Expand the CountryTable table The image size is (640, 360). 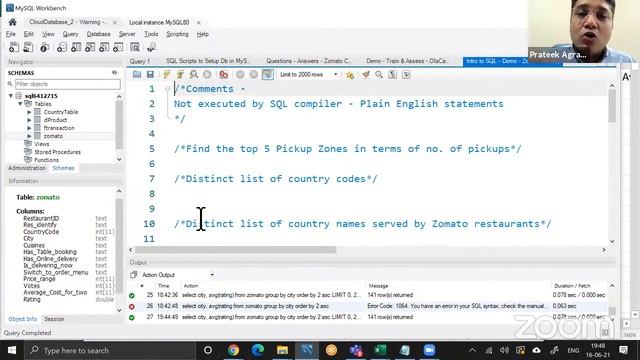(29, 112)
